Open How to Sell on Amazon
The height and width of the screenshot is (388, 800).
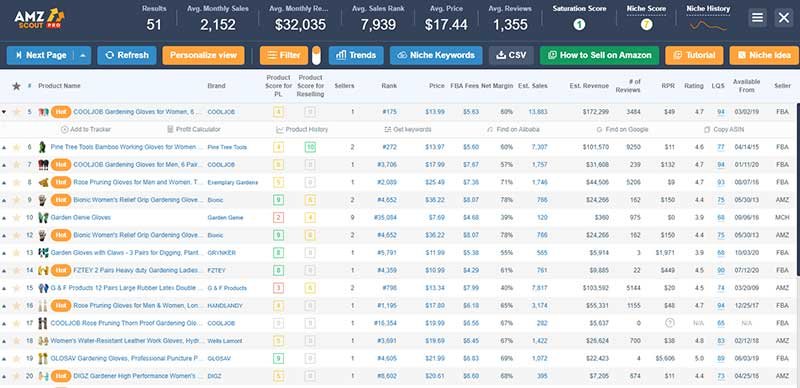click(599, 55)
